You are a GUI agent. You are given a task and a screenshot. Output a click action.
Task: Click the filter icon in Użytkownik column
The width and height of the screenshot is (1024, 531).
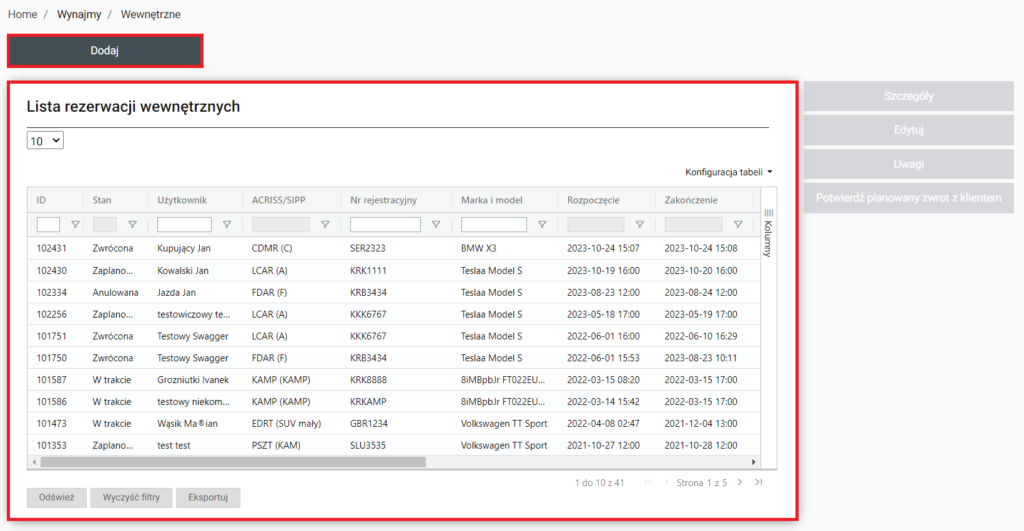click(227, 225)
